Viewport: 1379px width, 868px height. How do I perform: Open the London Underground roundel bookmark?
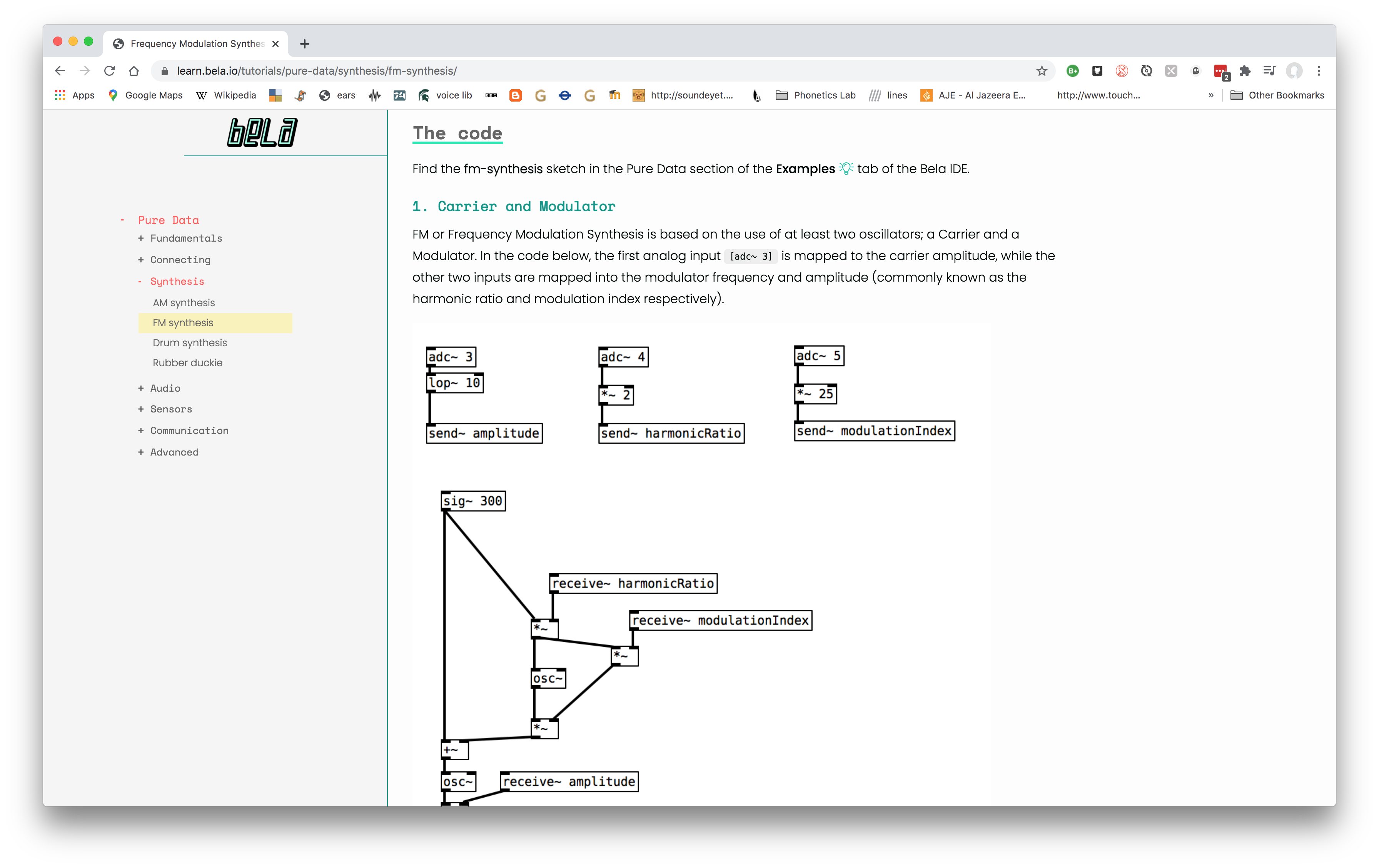point(565,95)
